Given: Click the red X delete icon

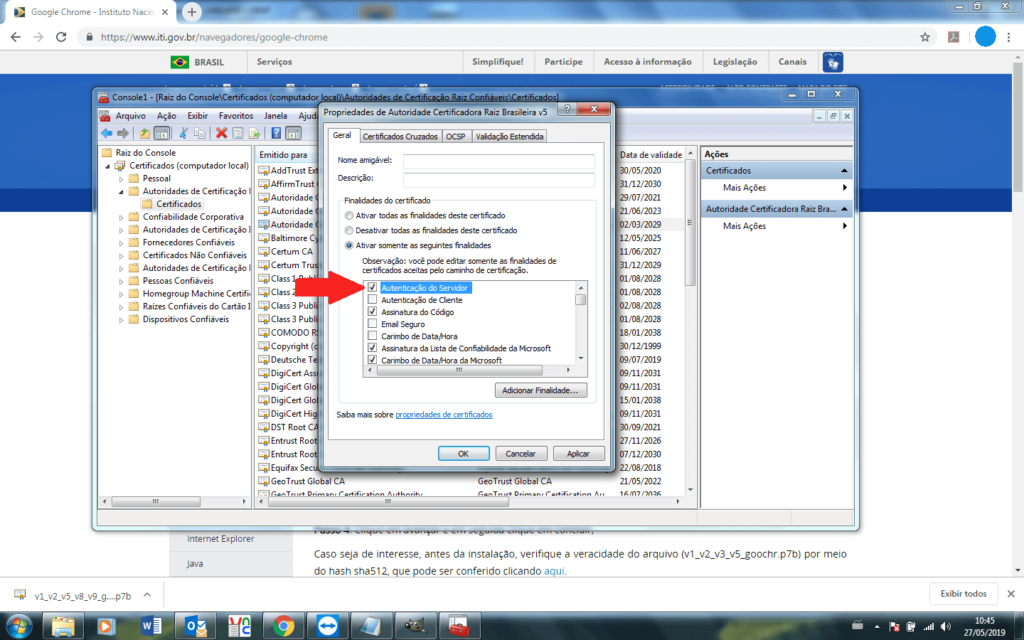Looking at the screenshot, I should pos(221,133).
